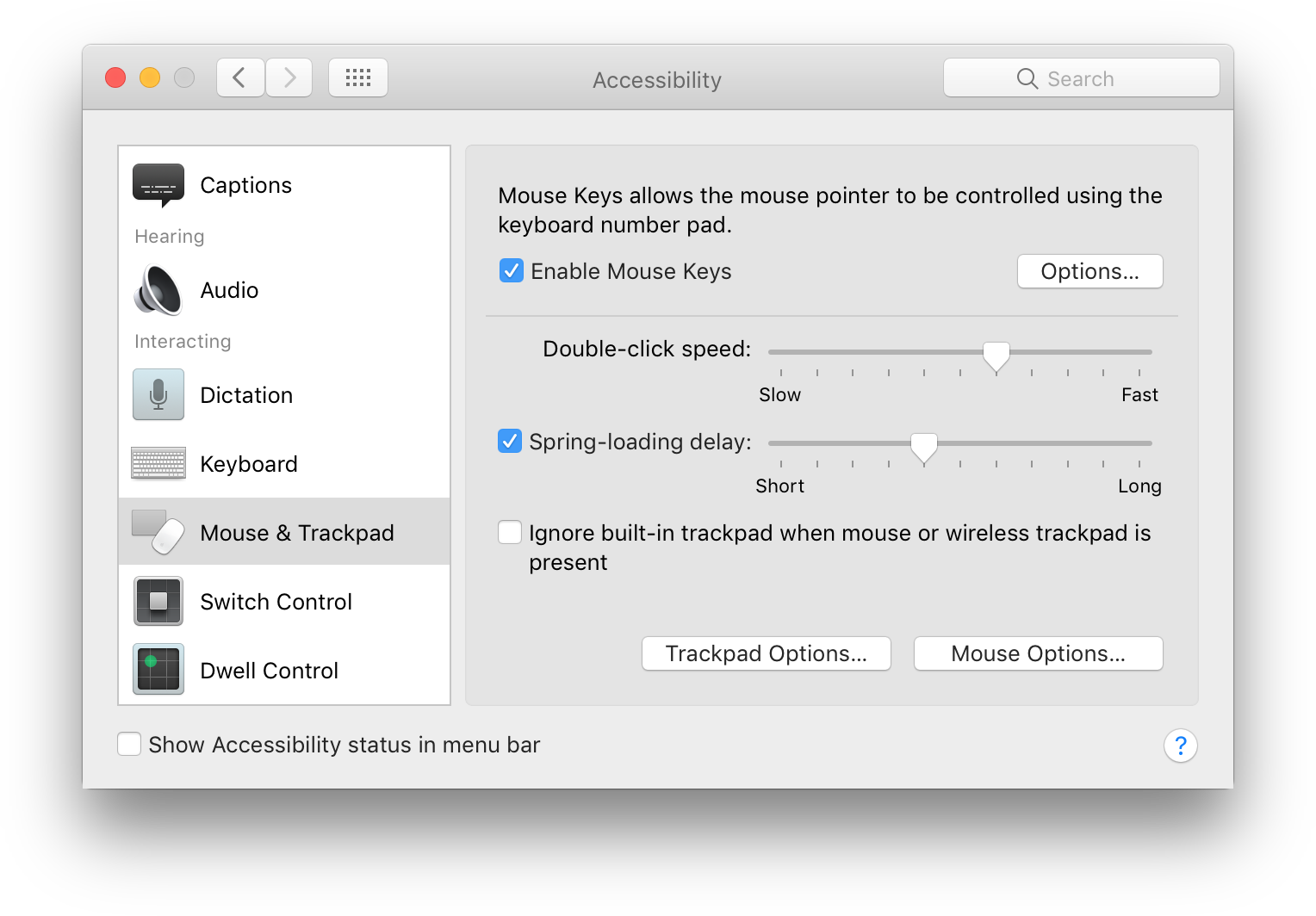Open help with question mark button

tap(1180, 746)
